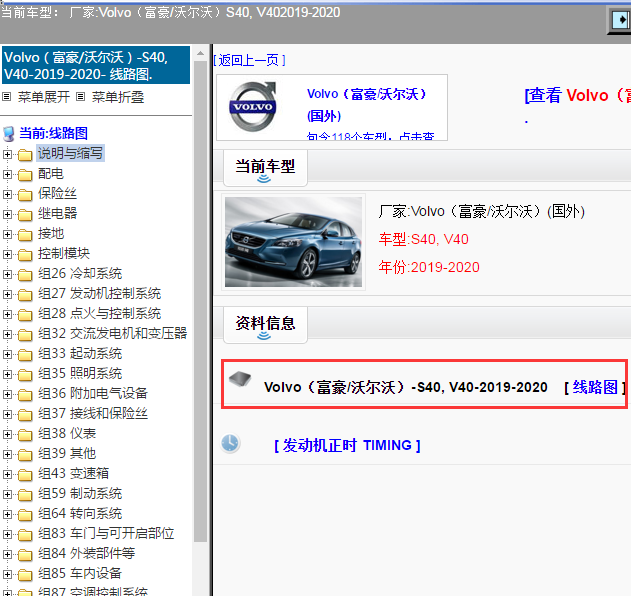Click the 当前:线路图 heading
631x596 pixels.
[x=53, y=133]
